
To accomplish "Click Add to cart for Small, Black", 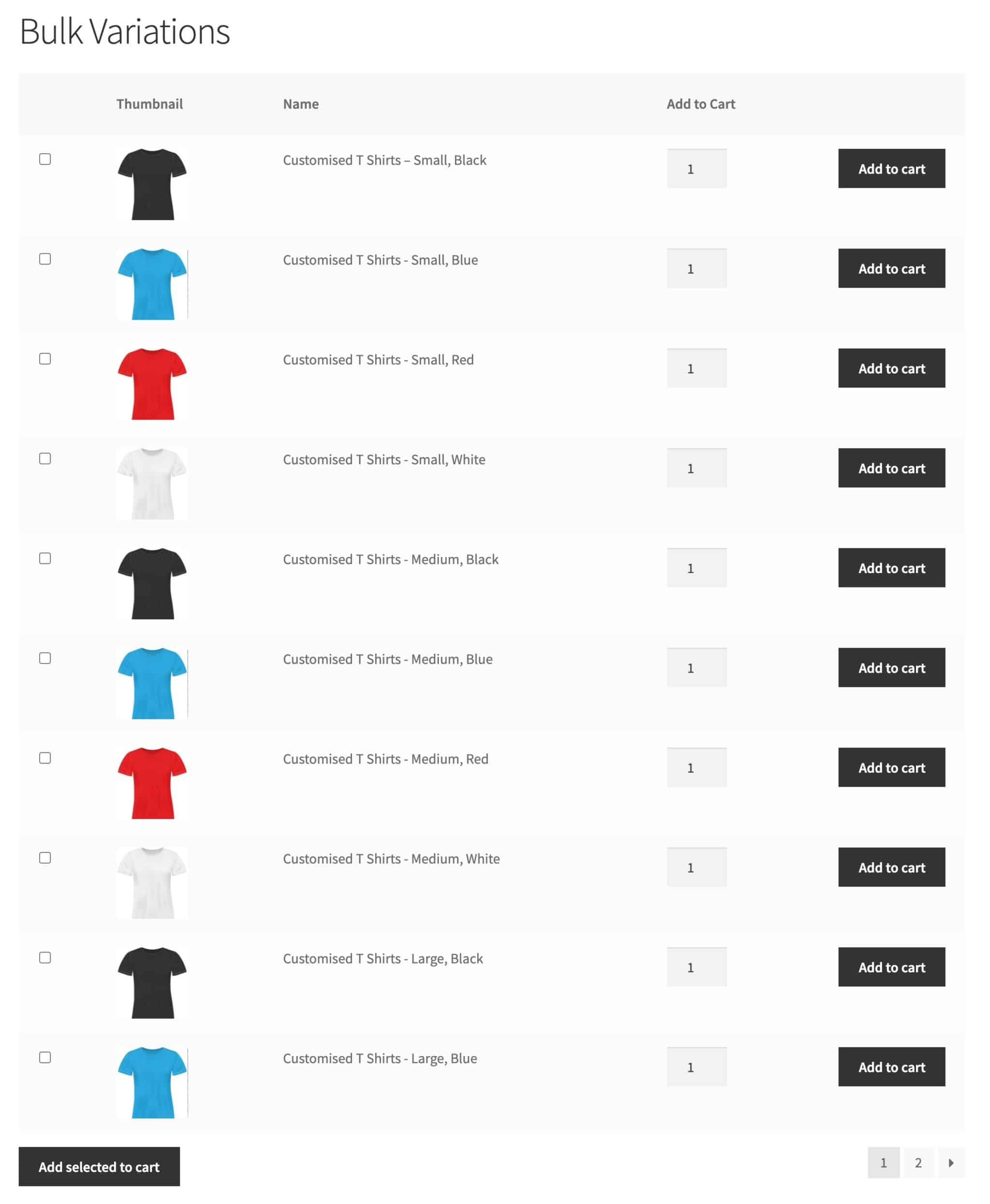I will point(892,168).
